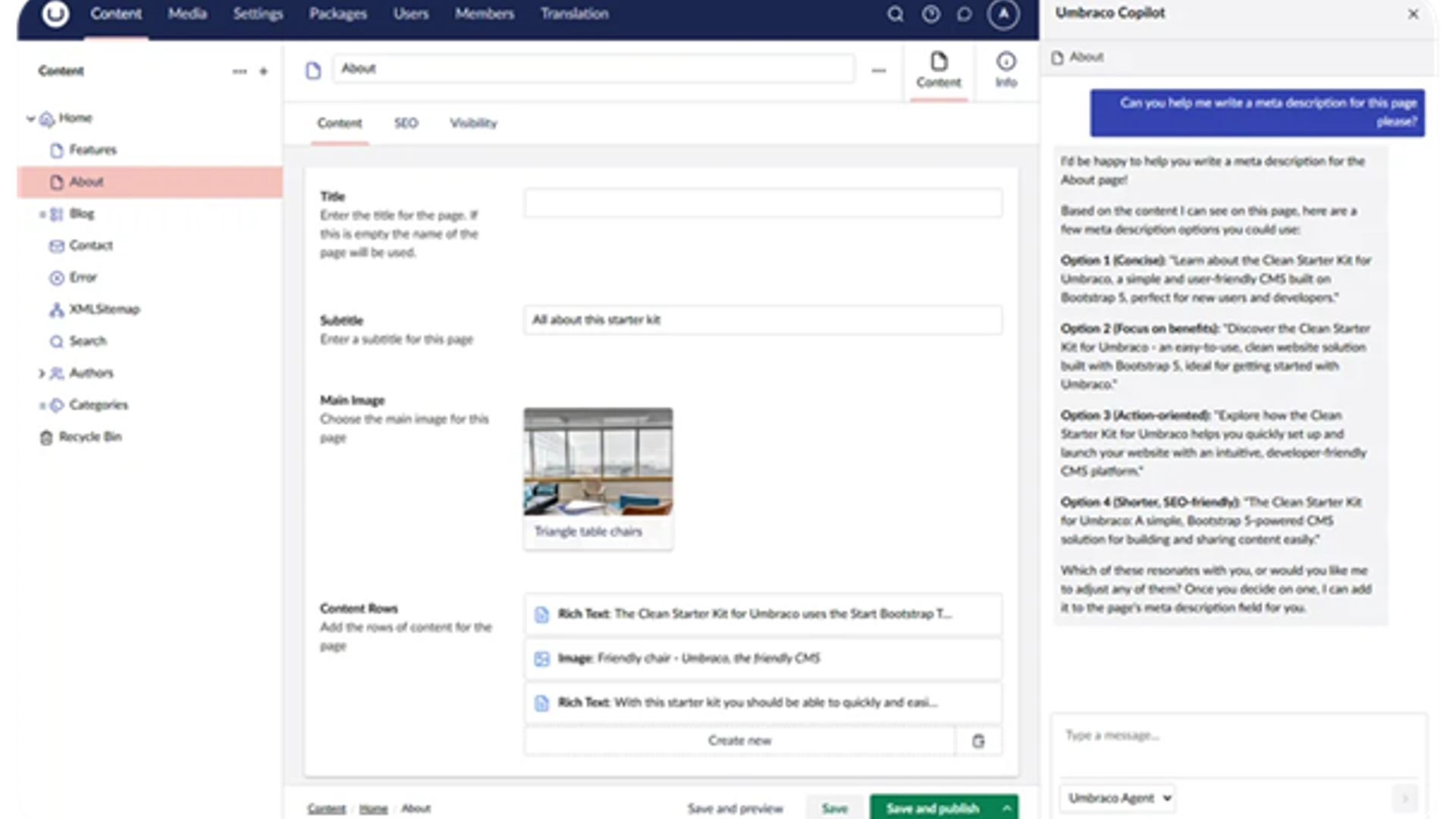This screenshot has height=819, width=1456.
Task: Click the Copilot Type a message box
Action: (x=1238, y=745)
